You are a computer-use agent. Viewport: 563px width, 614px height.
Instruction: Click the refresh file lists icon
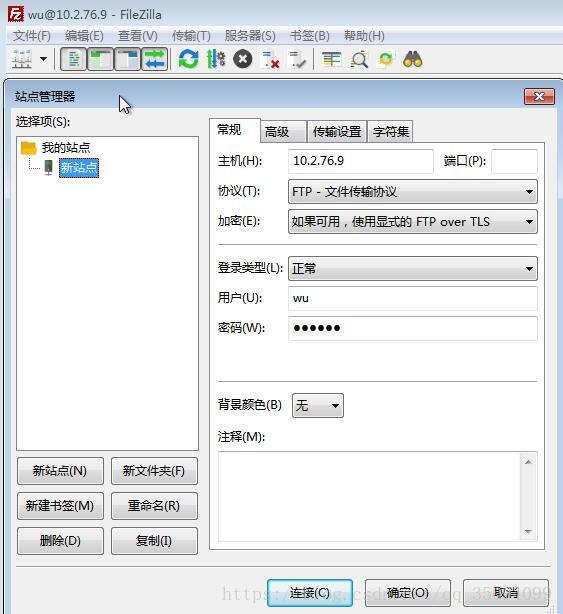pos(188,60)
